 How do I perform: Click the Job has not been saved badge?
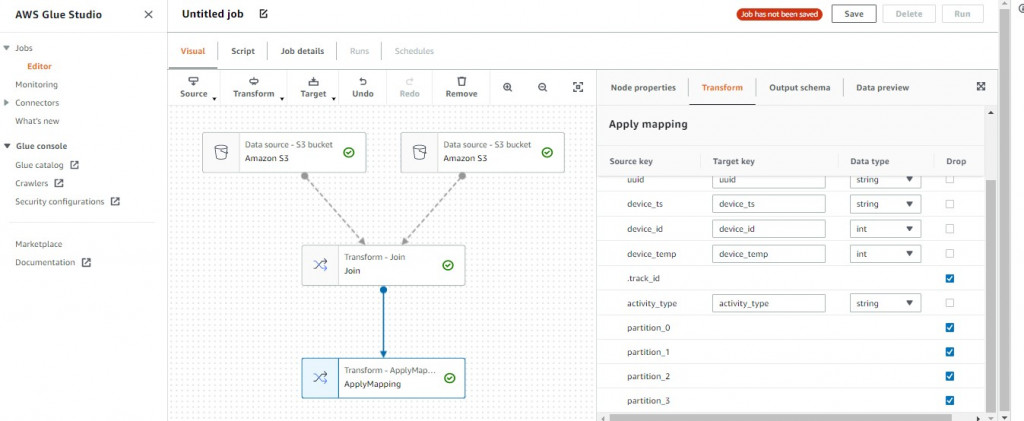tap(779, 14)
